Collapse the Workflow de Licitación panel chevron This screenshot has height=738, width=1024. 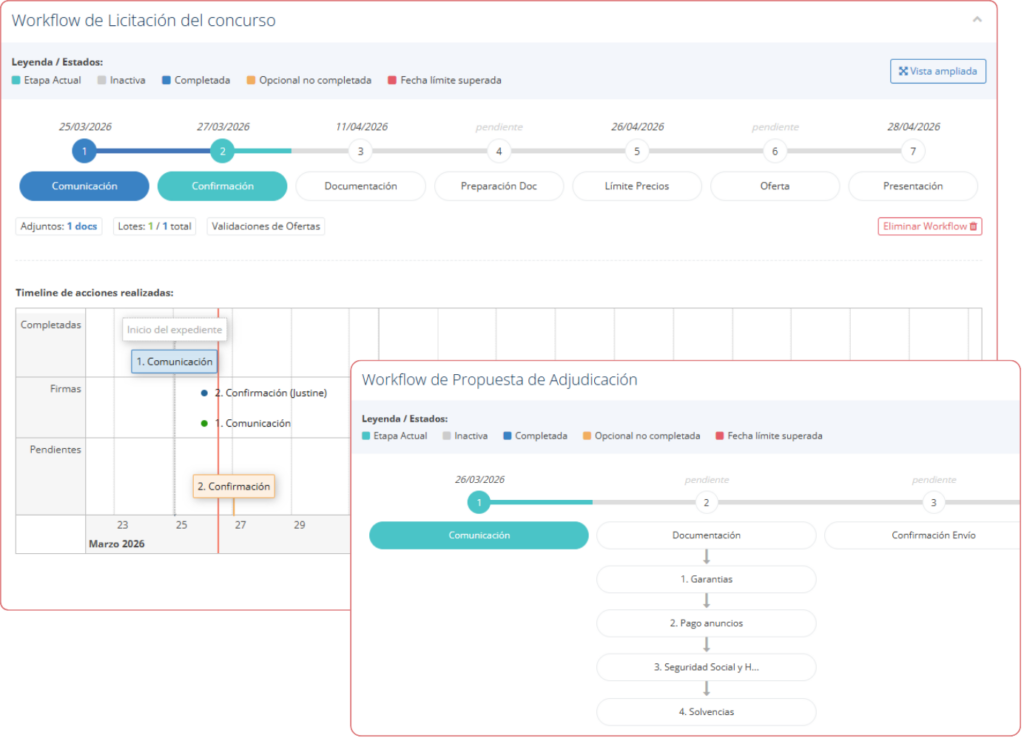click(976, 19)
